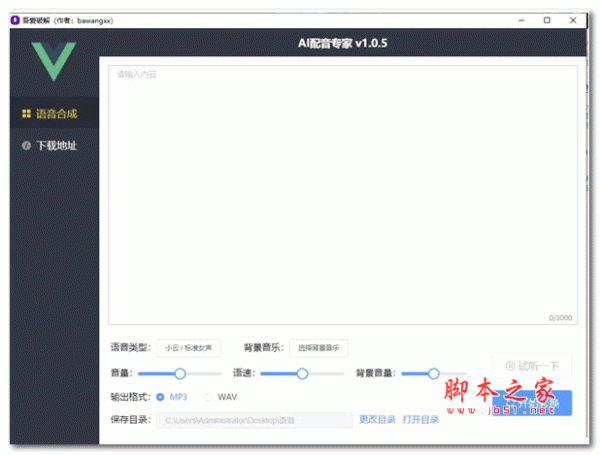Maximize the application window

(x=547, y=19)
